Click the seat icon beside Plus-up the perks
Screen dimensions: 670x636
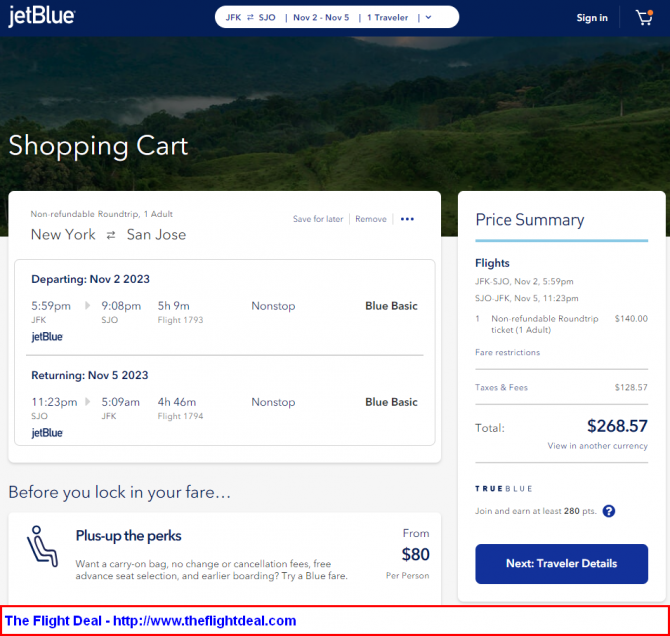coord(42,546)
